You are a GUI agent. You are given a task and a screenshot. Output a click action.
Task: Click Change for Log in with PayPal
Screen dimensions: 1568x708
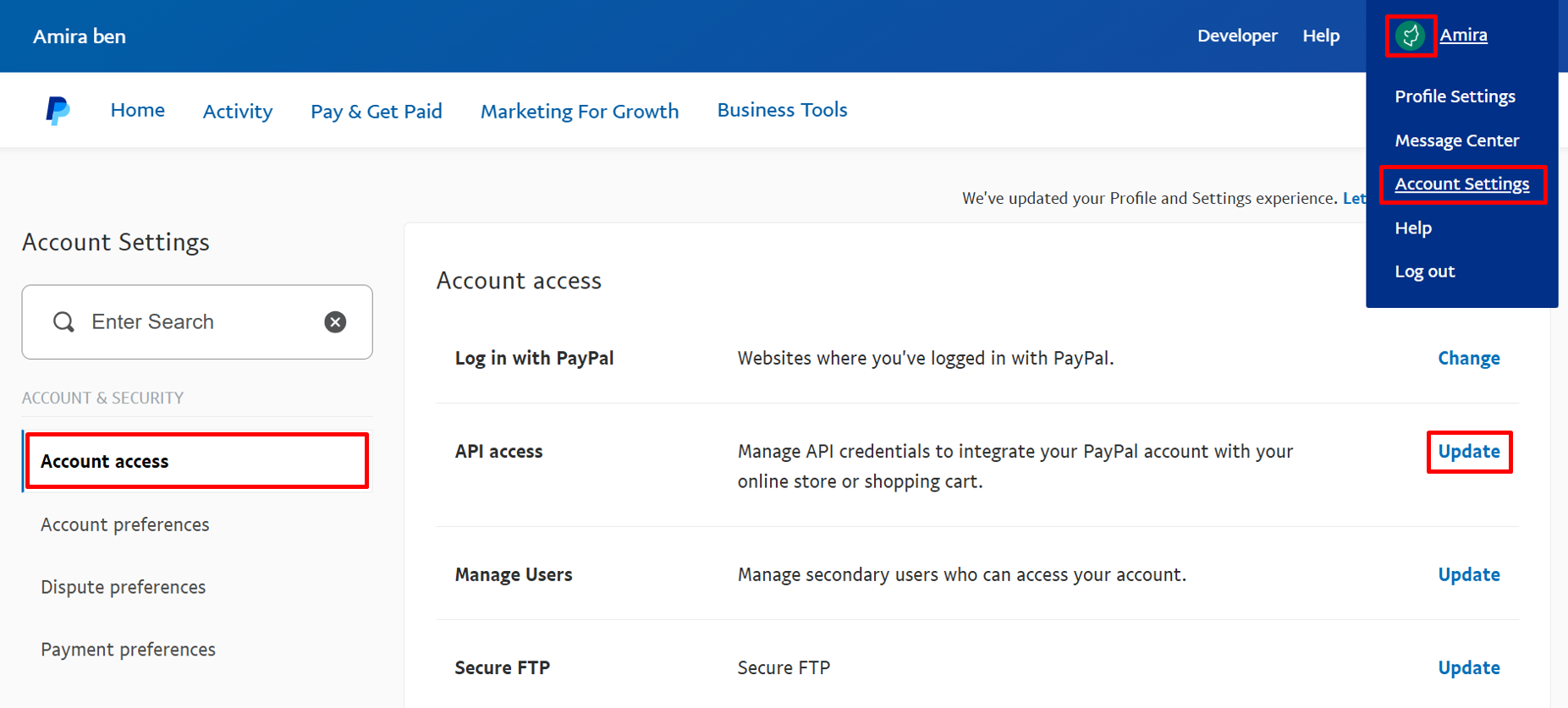(1469, 358)
